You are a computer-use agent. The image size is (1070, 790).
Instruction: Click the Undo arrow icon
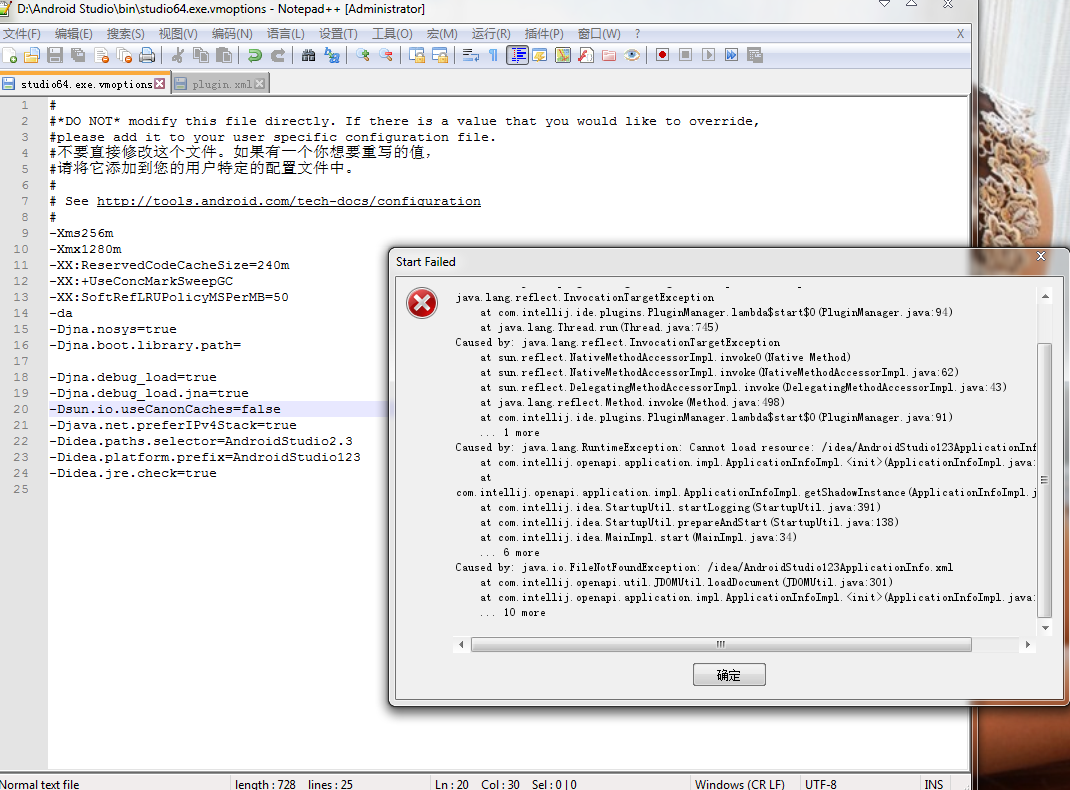[255, 55]
